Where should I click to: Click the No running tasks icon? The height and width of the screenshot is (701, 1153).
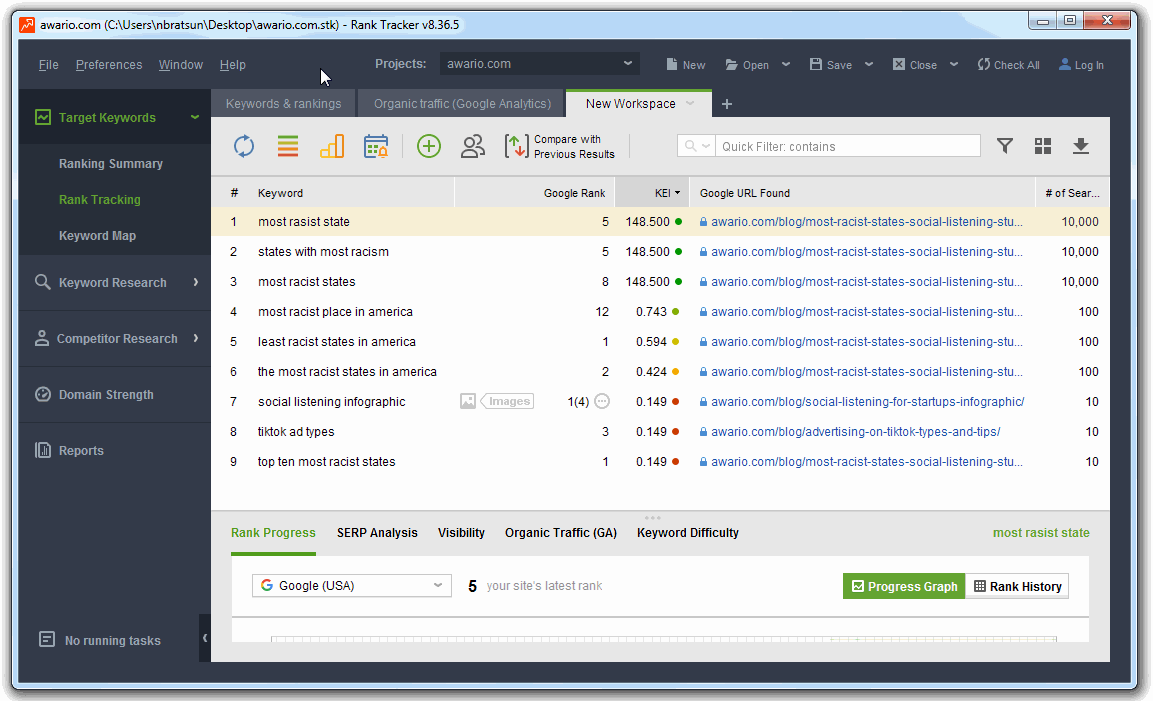[x=46, y=639]
